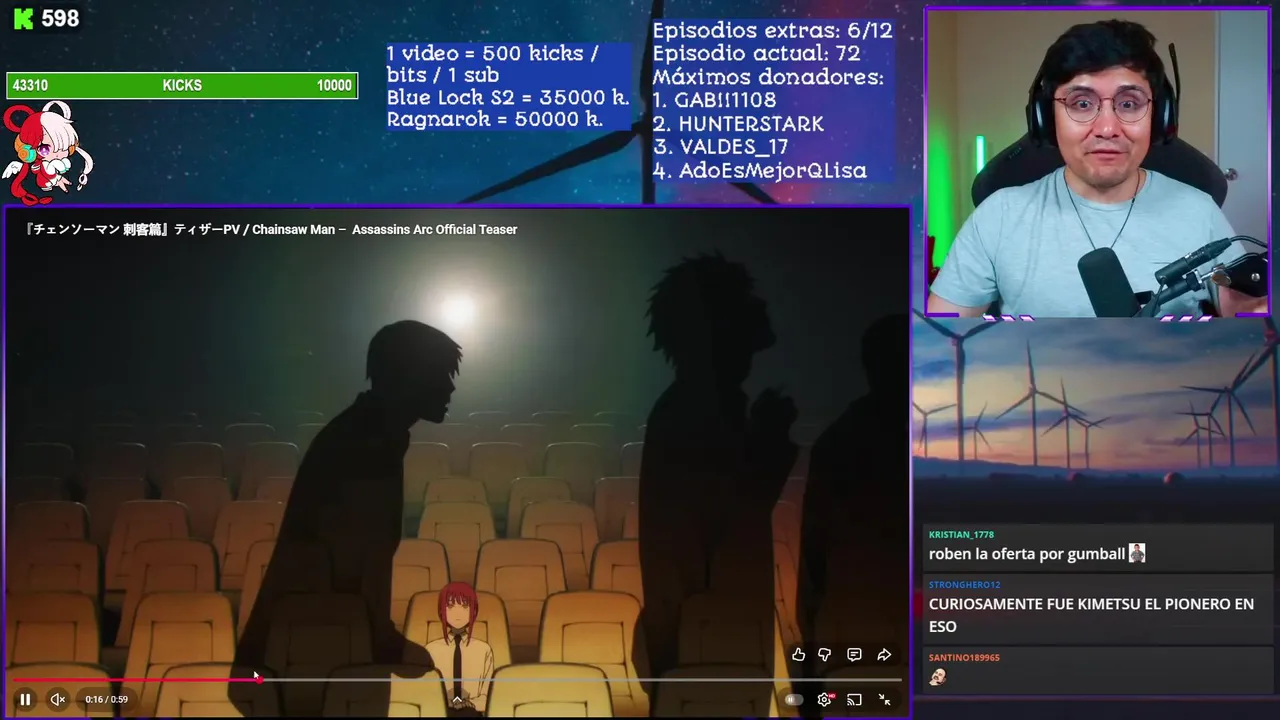Click the green KICKS goal bar
This screenshot has height=720, width=1280.
(x=182, y=85)
